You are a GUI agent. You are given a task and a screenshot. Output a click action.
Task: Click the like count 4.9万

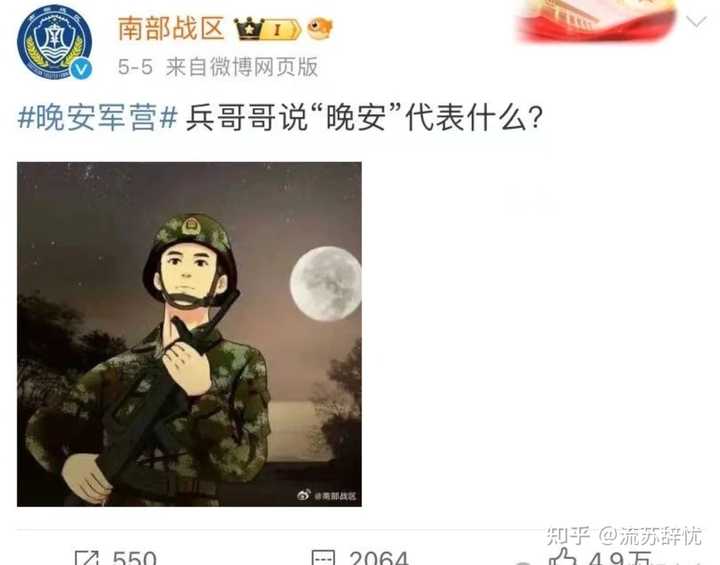tap(620, 558)
